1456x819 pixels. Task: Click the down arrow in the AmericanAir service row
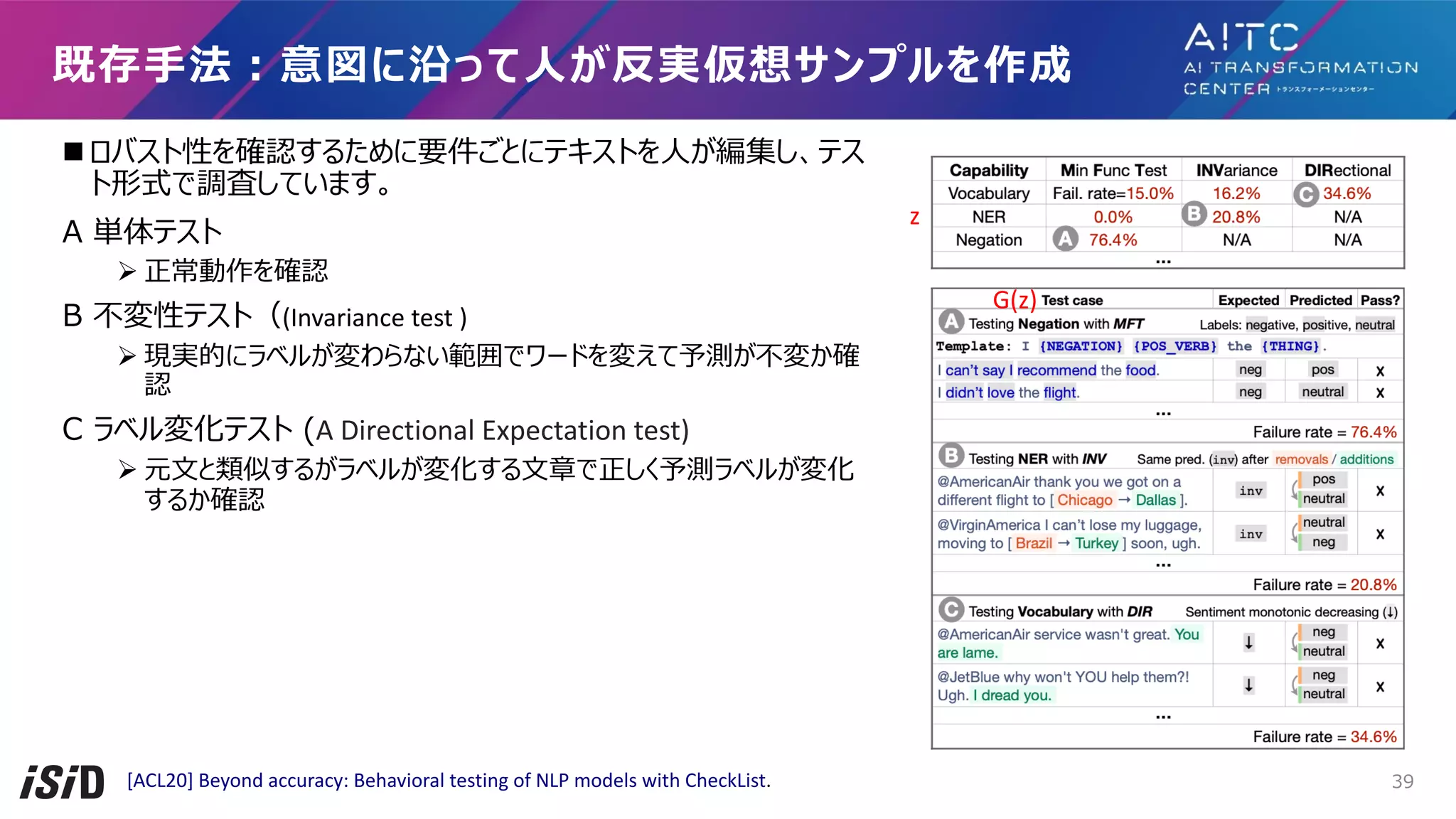pos(1248,643)
